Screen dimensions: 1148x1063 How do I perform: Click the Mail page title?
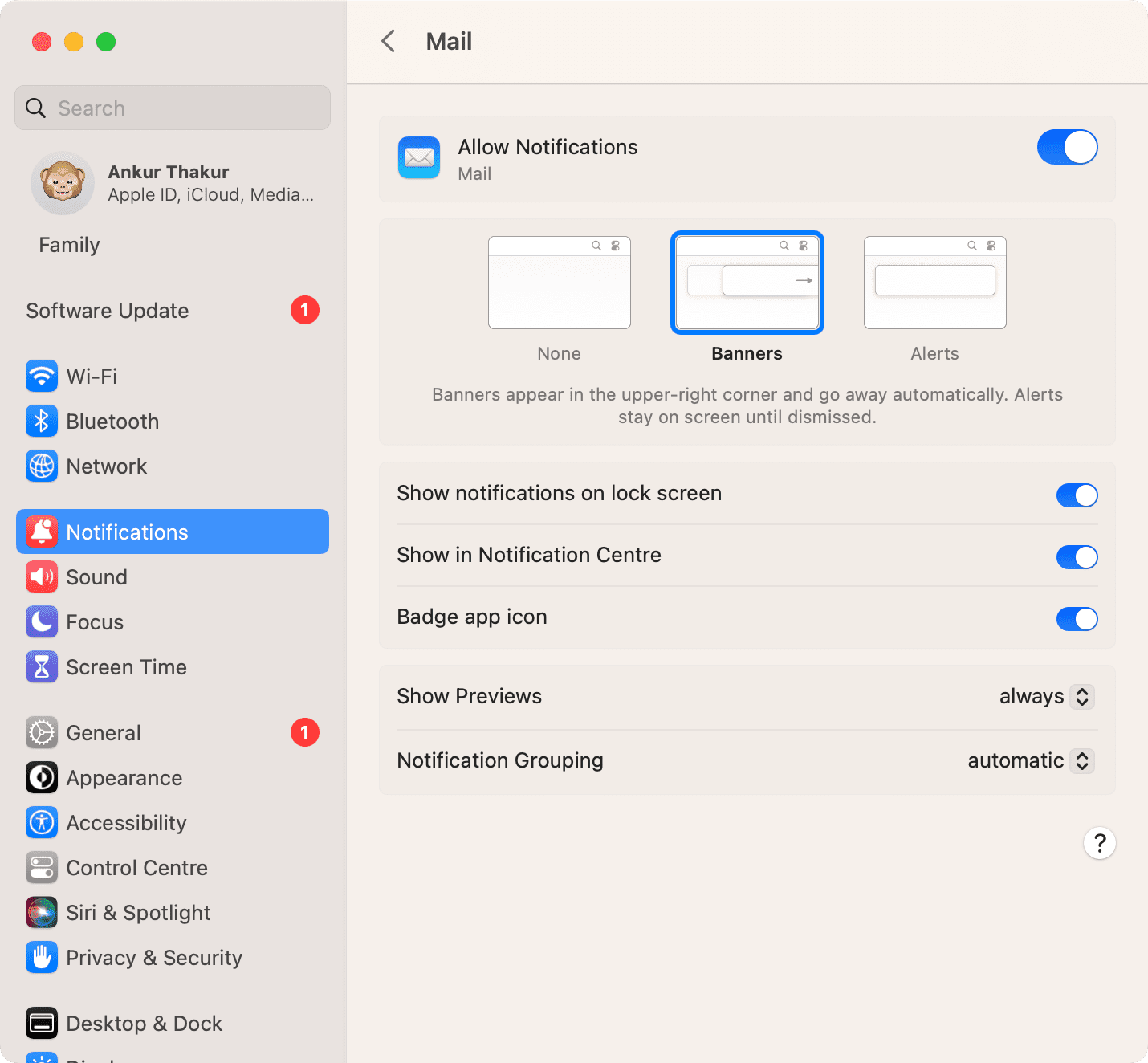point(449,41)
